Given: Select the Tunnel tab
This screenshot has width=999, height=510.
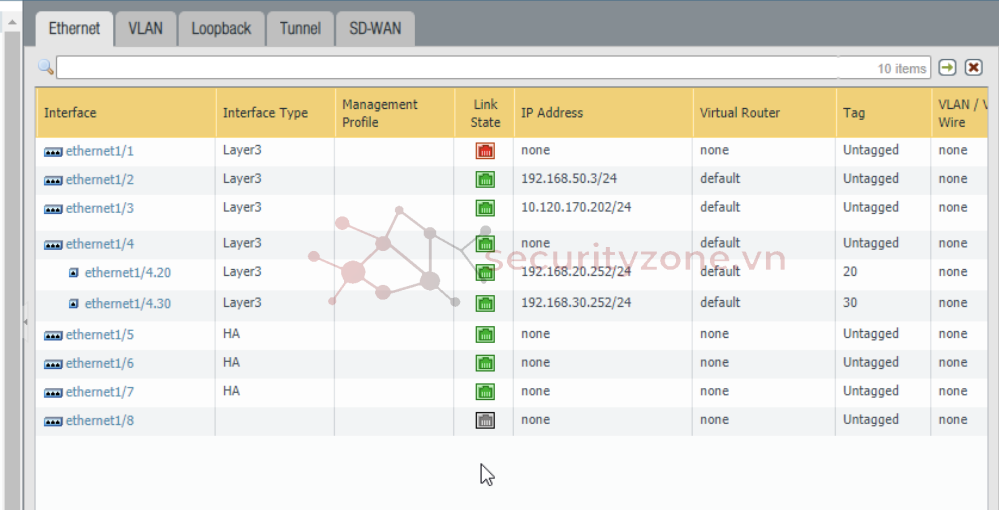Looking at the screenshot, I should tap(300, 29).
